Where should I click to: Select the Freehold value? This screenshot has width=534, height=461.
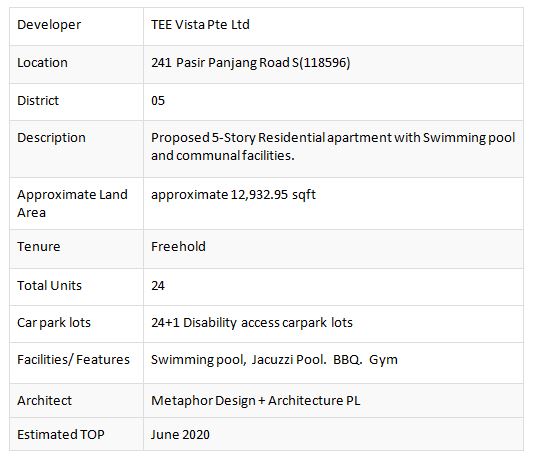click(178, 247)
